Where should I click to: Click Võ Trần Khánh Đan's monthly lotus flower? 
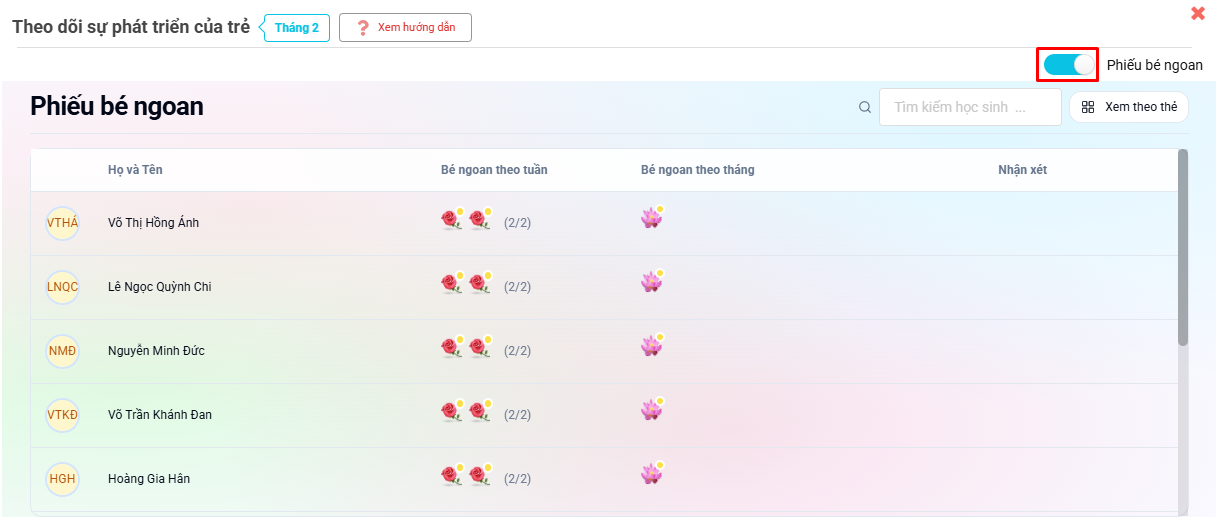coord(651,410)
